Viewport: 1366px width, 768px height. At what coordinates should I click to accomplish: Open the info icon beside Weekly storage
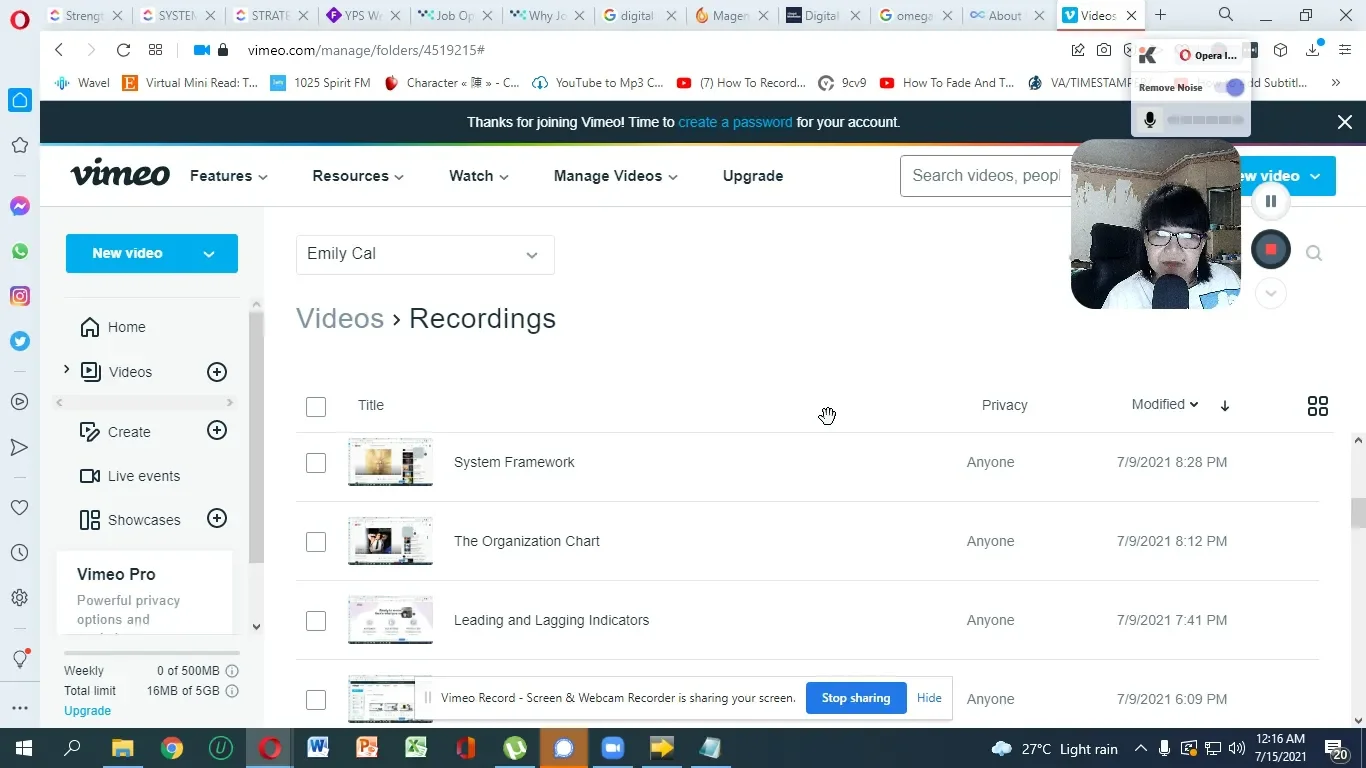(232, 671)
